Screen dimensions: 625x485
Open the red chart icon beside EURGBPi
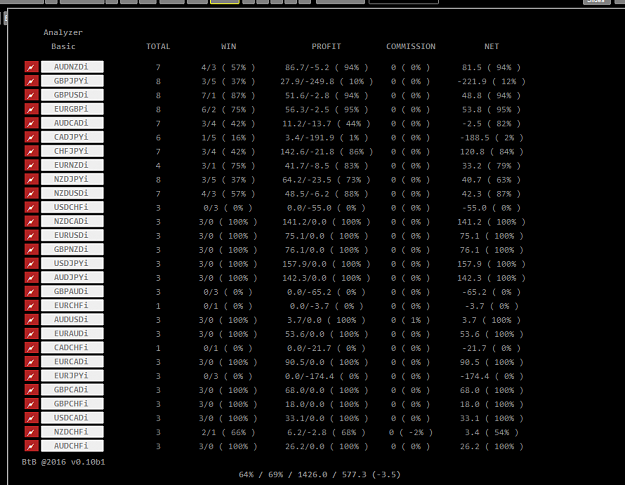point(31,109)
